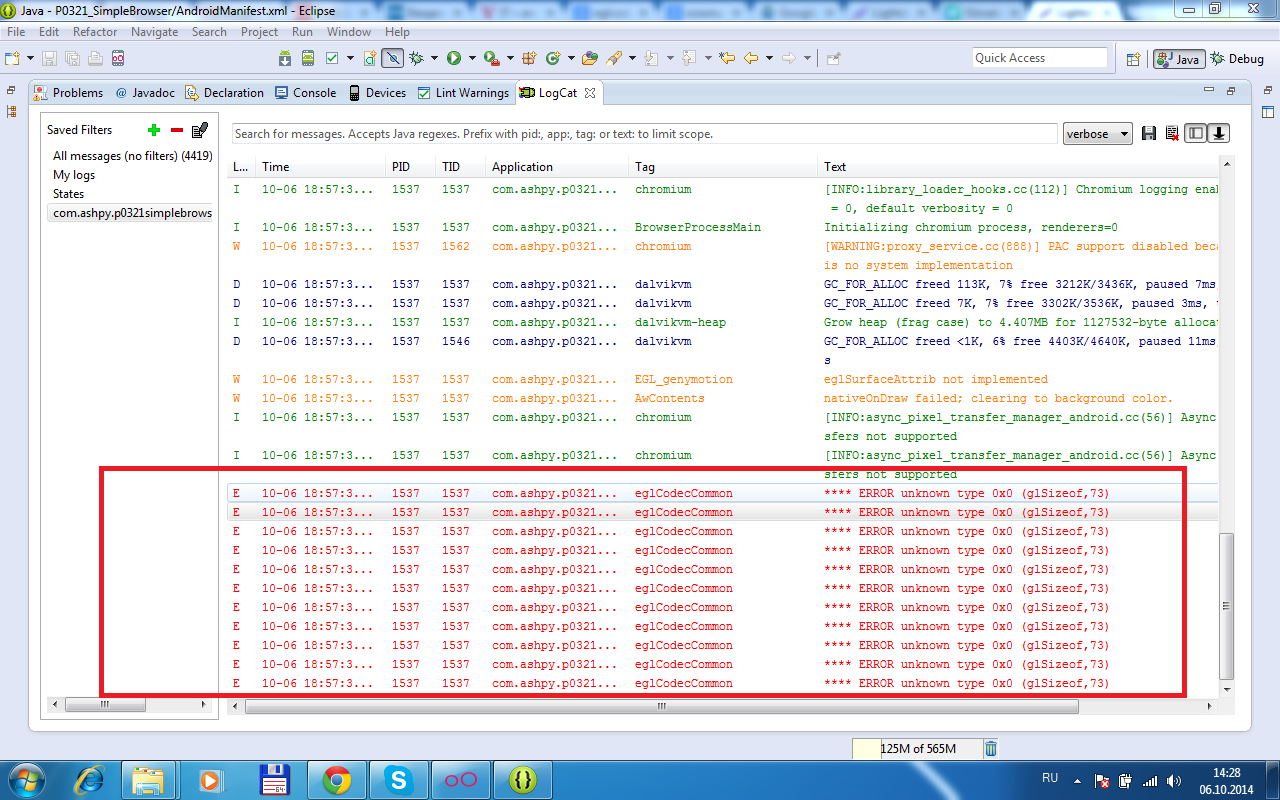The width and height of the screenshot is (1280, 800).
Task: Open Skype from the Windows taskbar
Action: click(x=398, y=779)
